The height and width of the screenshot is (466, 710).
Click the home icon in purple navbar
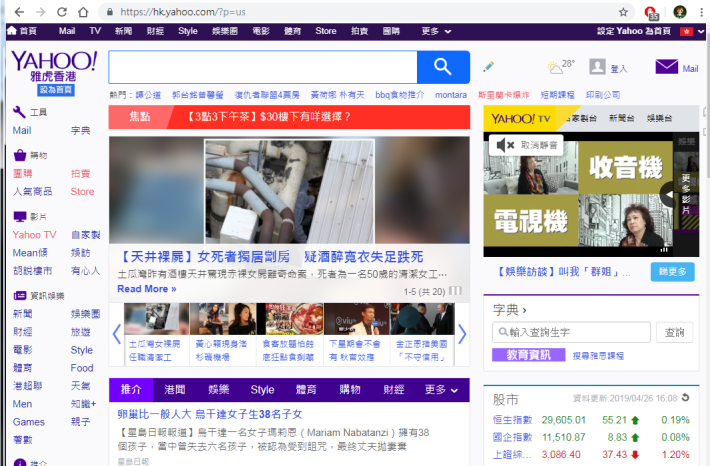12,30
